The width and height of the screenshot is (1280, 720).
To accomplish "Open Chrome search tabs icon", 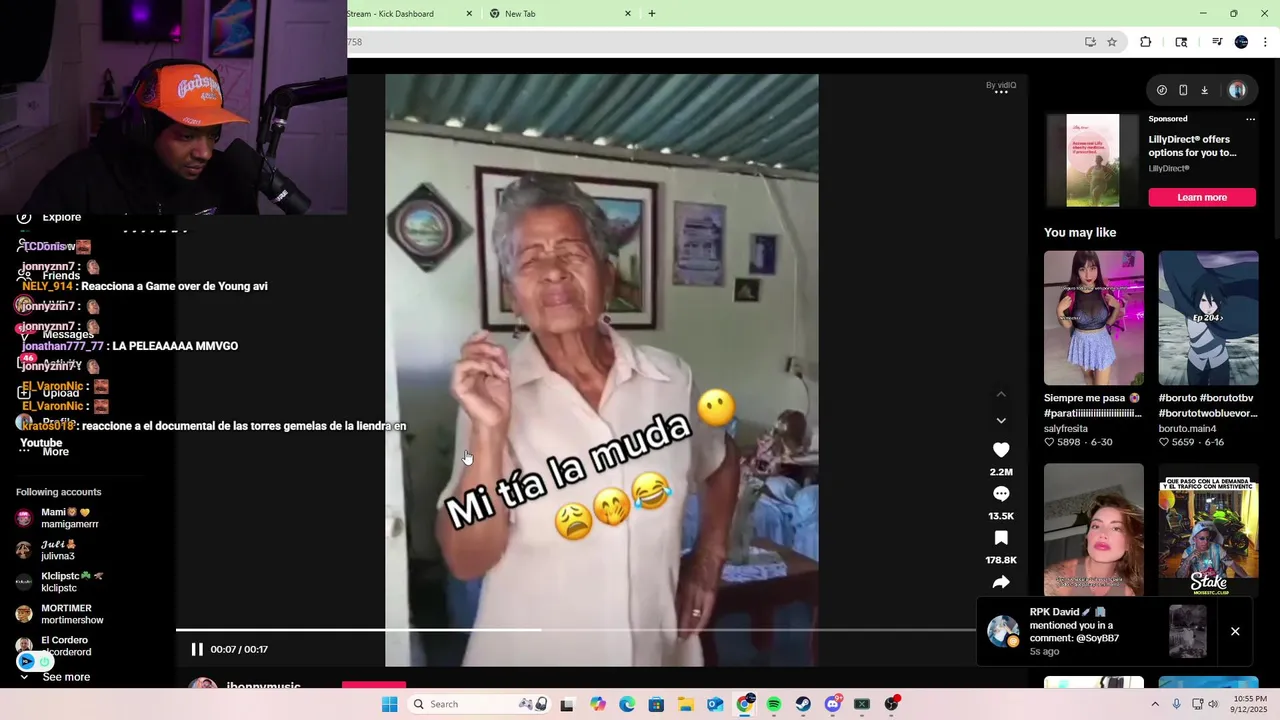I will 1181,42.
